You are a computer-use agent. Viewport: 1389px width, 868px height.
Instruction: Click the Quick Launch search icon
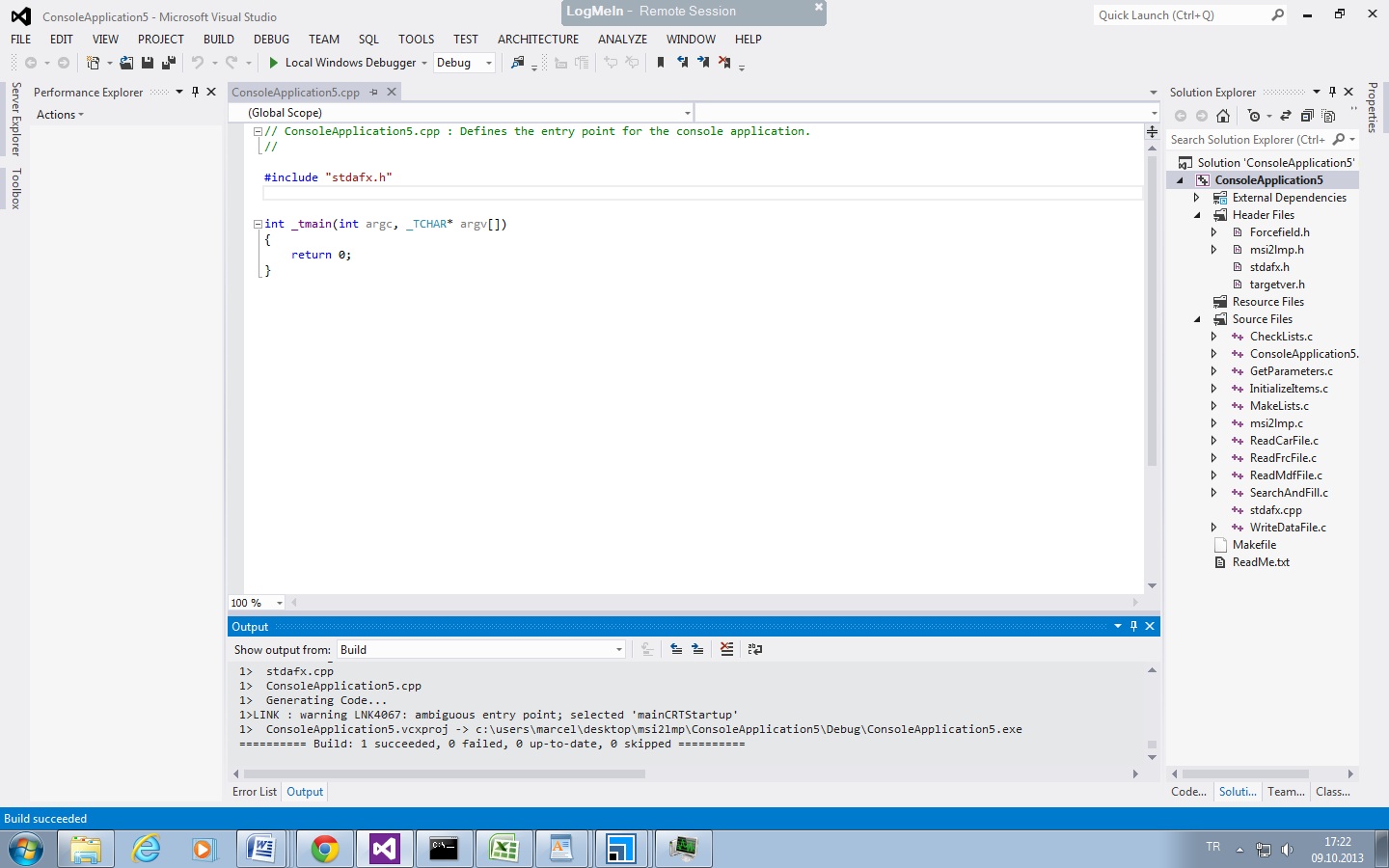pyautogui.click(x=1278, y=14)
